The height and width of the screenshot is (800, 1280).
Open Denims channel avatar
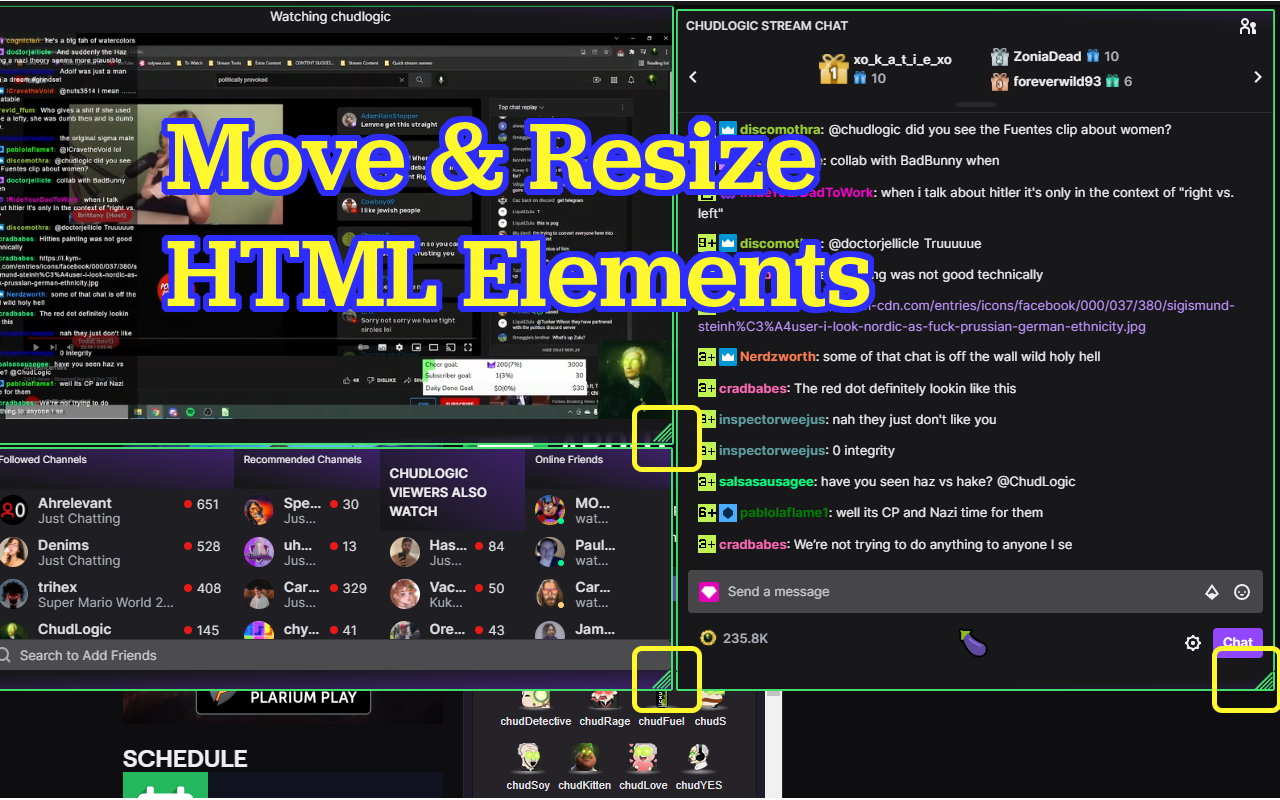click(14, 552)
